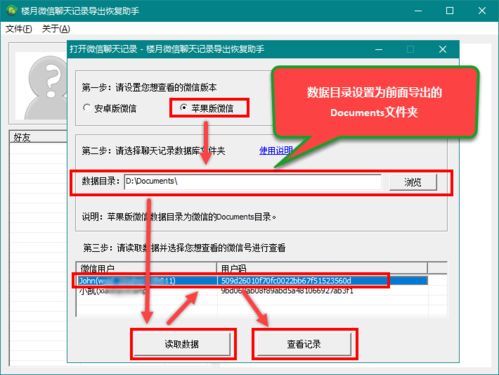Open the 使用说明 help link
This screenshot has height=375, width=499.
pos(276,151)
